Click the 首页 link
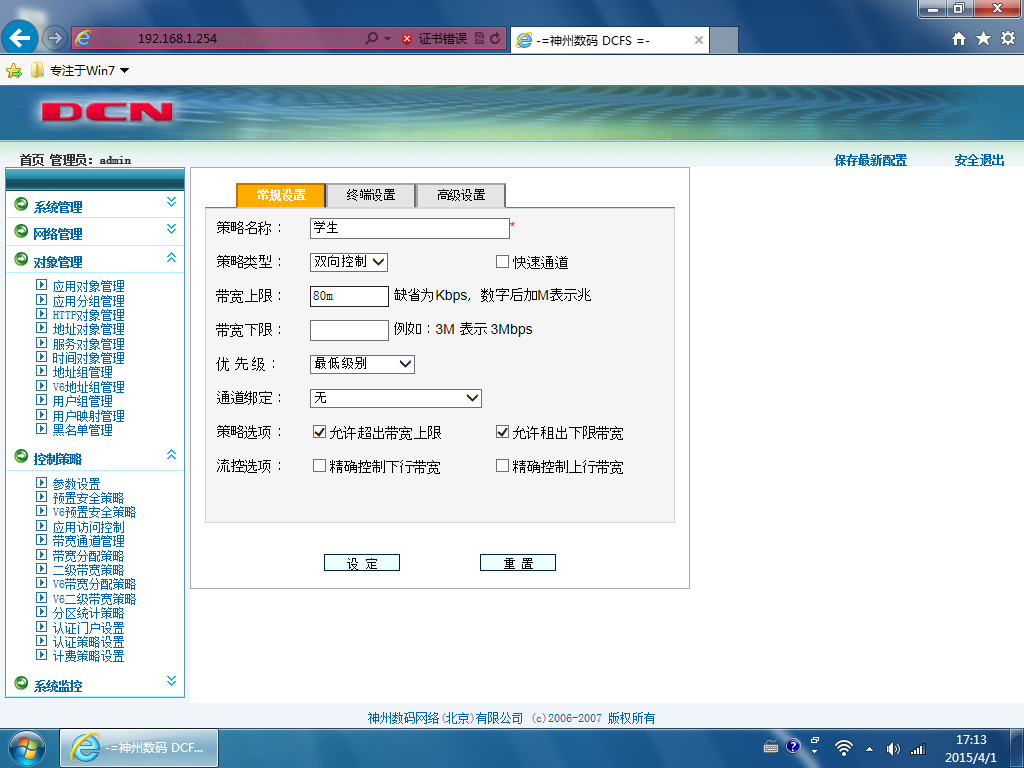This screenshot has width=1024, height=768. (32, 160)
